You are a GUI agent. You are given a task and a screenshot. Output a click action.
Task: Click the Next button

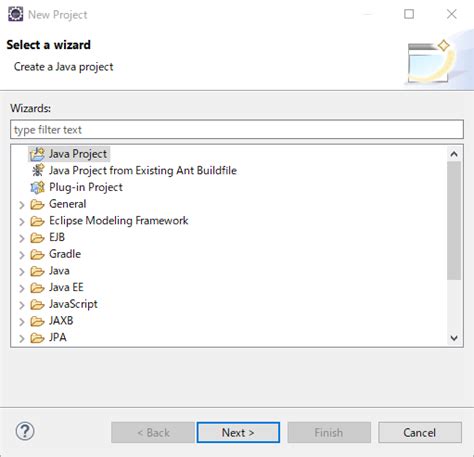click(x=238, y=432)
